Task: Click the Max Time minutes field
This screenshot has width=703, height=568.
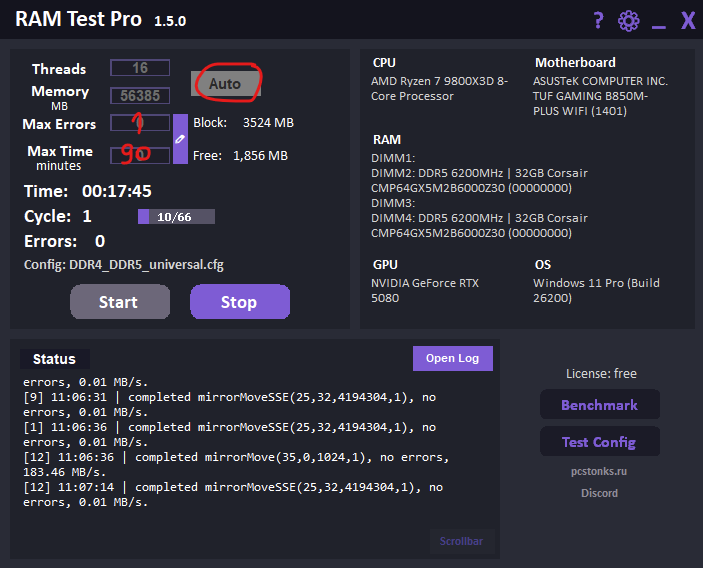Action: [140, 155]
